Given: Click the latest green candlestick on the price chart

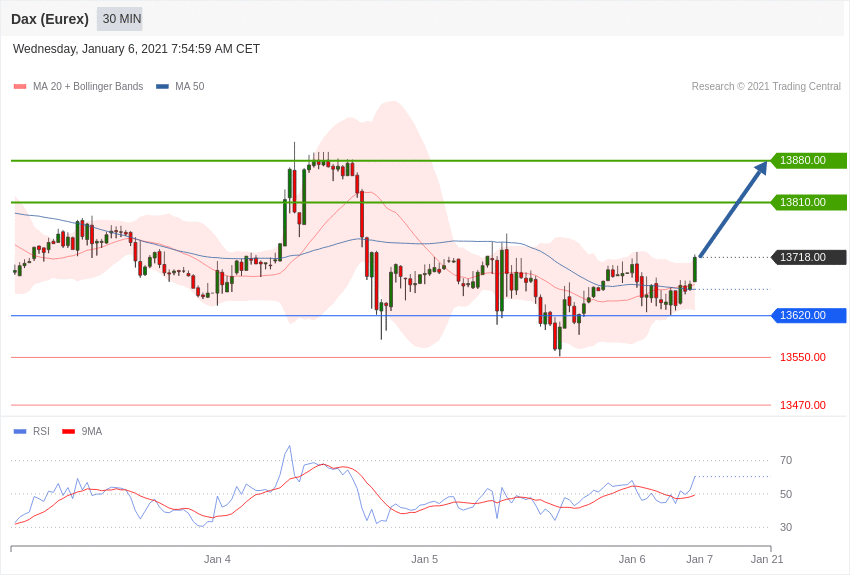Looking at the screenshot, I should pyautogui.click(x=694, y=269).
